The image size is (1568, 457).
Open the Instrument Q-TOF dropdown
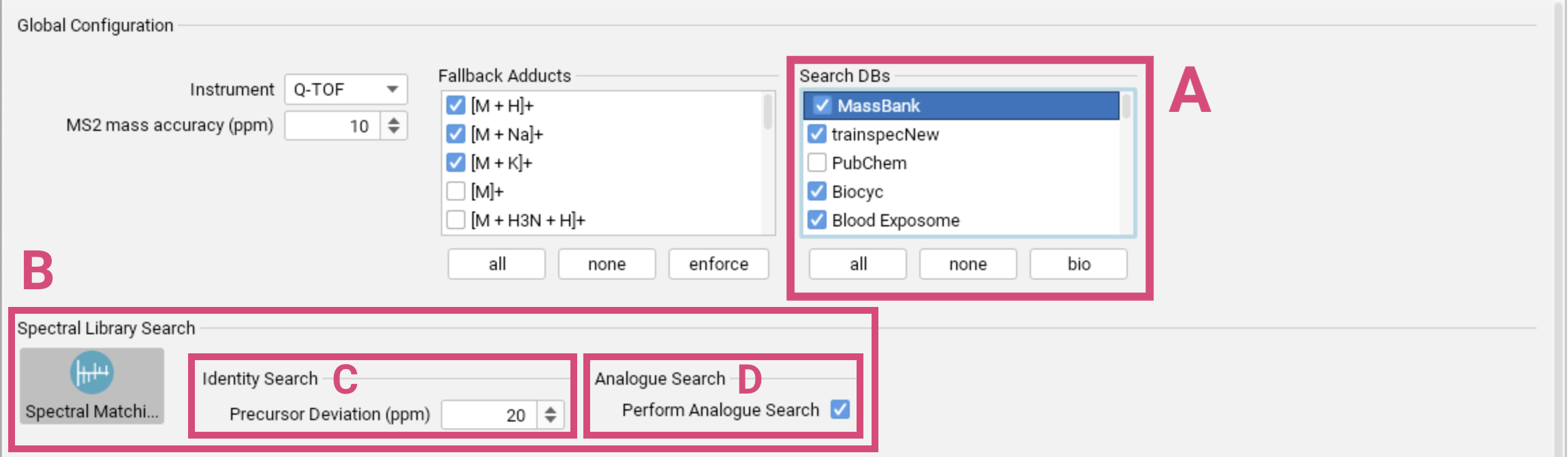tap(345, 89)
